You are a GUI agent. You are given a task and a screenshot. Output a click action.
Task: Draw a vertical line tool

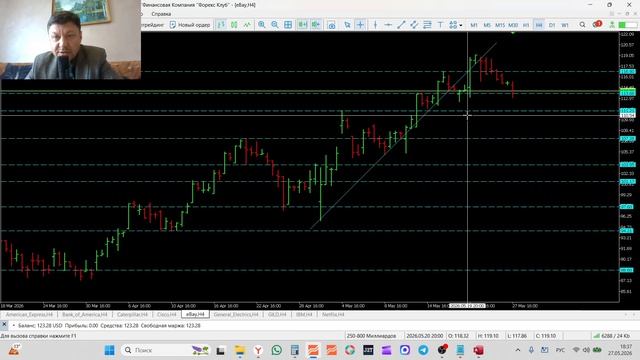(x=375, y=25)
